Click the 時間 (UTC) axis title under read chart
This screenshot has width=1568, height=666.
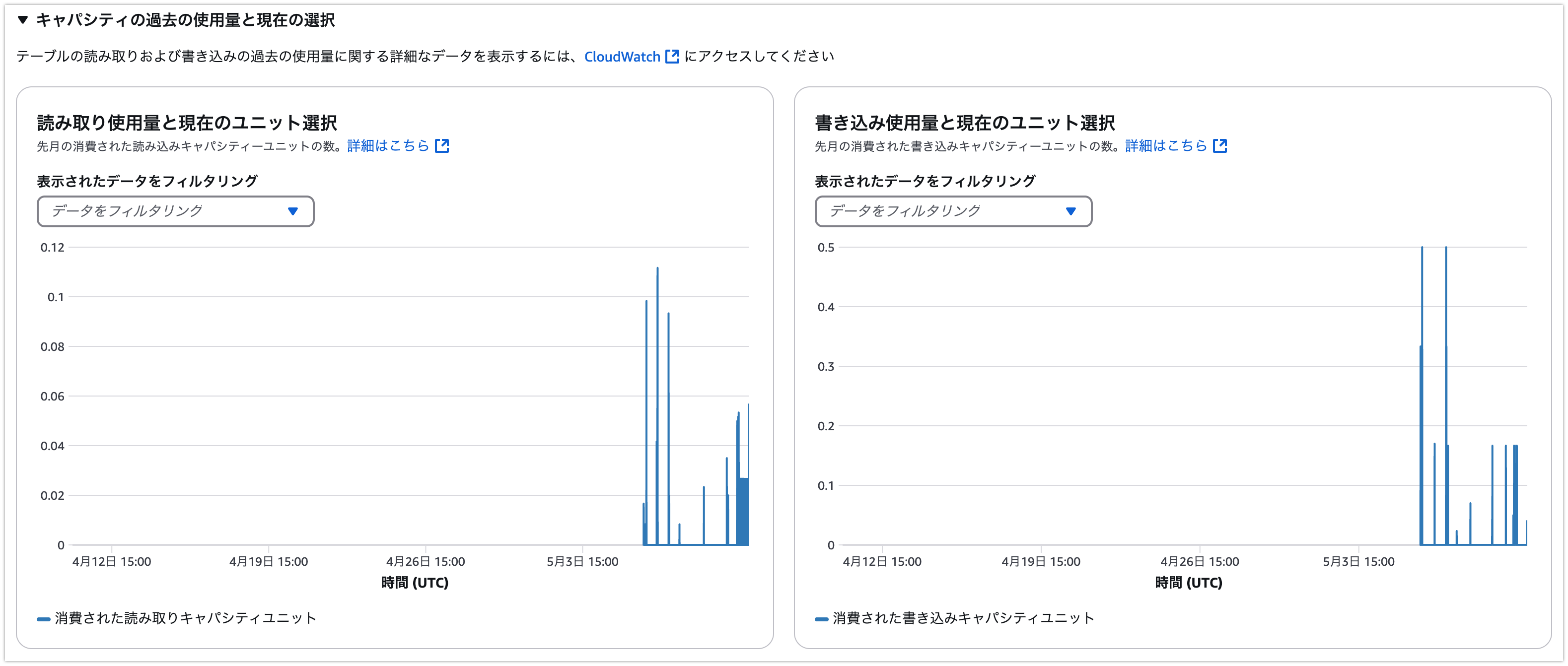415,583
